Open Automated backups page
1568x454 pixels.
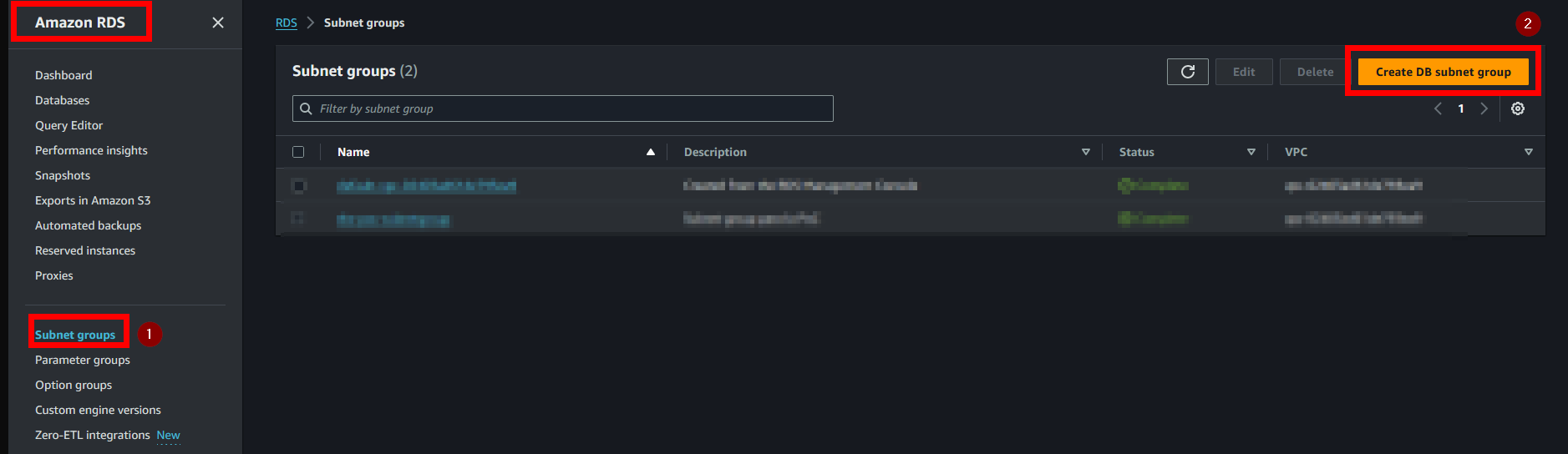[x=88, y=225]
